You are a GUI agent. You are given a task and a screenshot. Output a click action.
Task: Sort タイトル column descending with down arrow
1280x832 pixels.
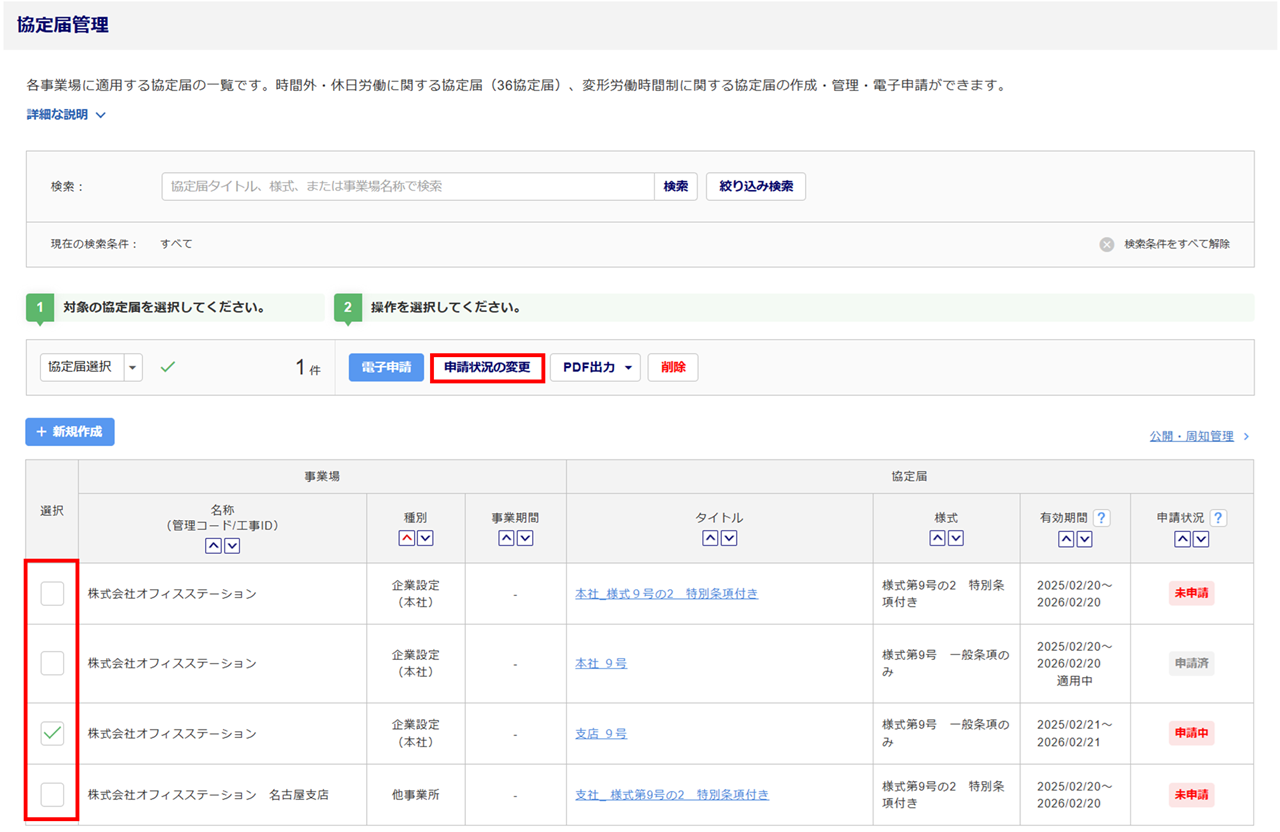point(729,538)
